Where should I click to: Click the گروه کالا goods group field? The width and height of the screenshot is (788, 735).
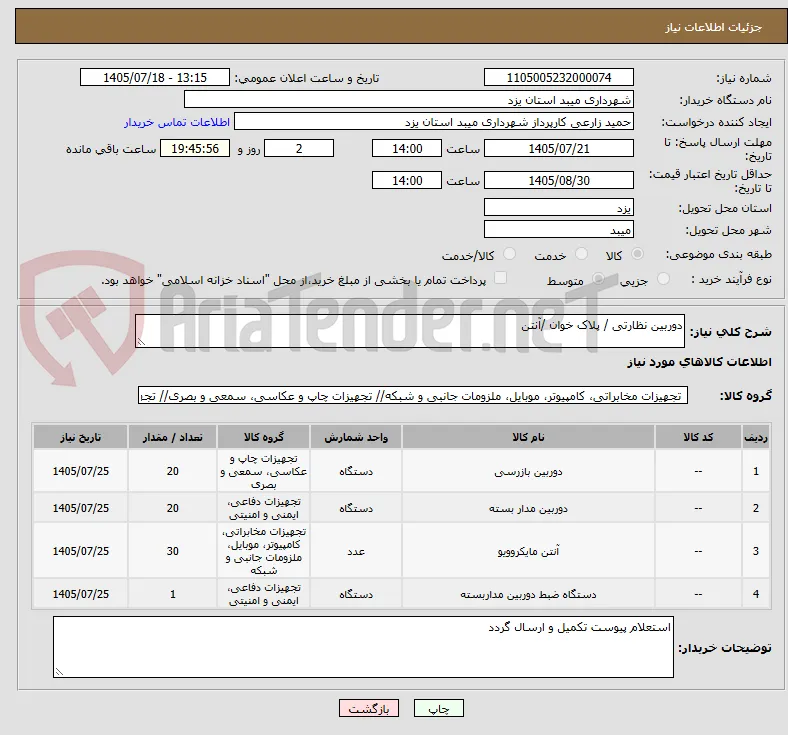coord(413,395)
